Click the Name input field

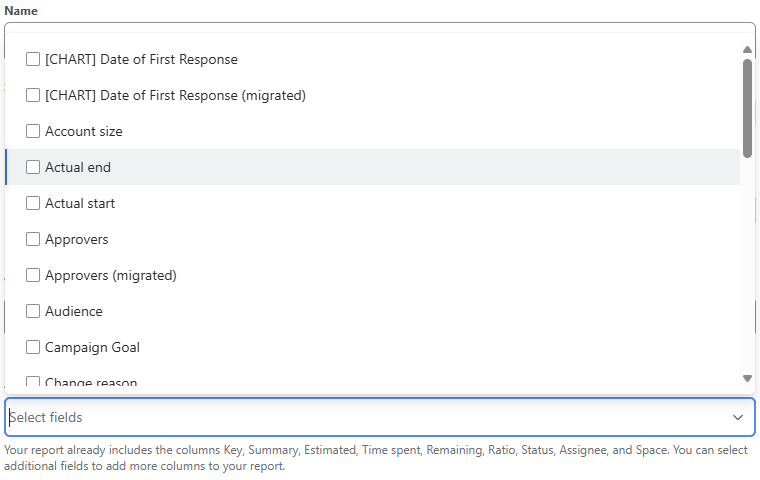[380, 27]
